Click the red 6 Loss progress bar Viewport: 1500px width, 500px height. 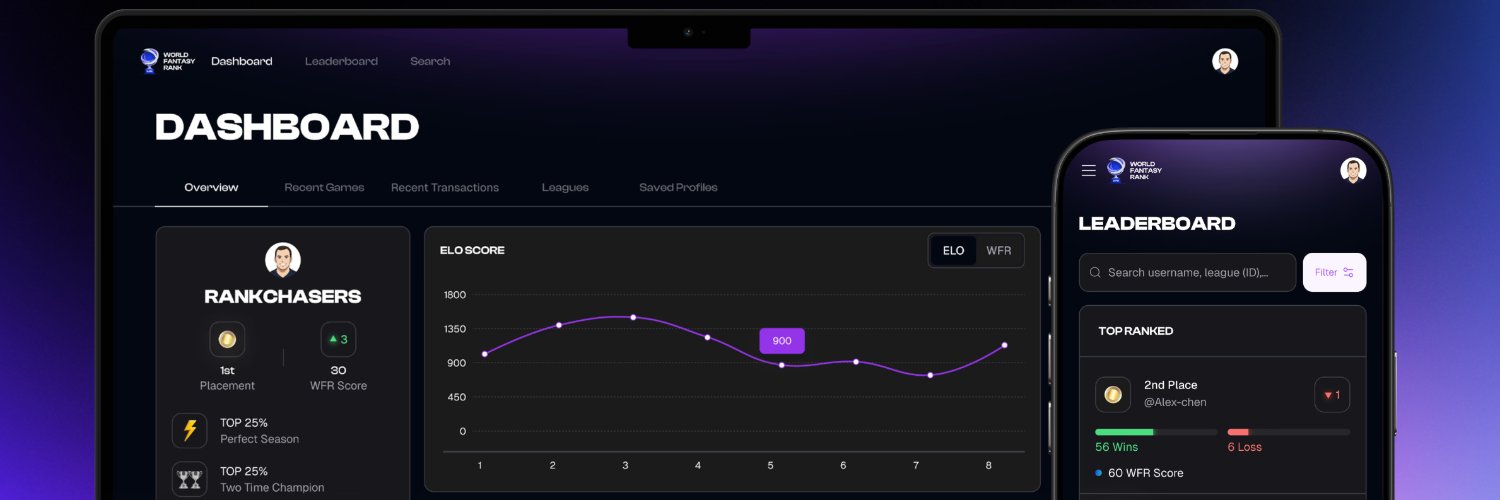click(1289, 432)
